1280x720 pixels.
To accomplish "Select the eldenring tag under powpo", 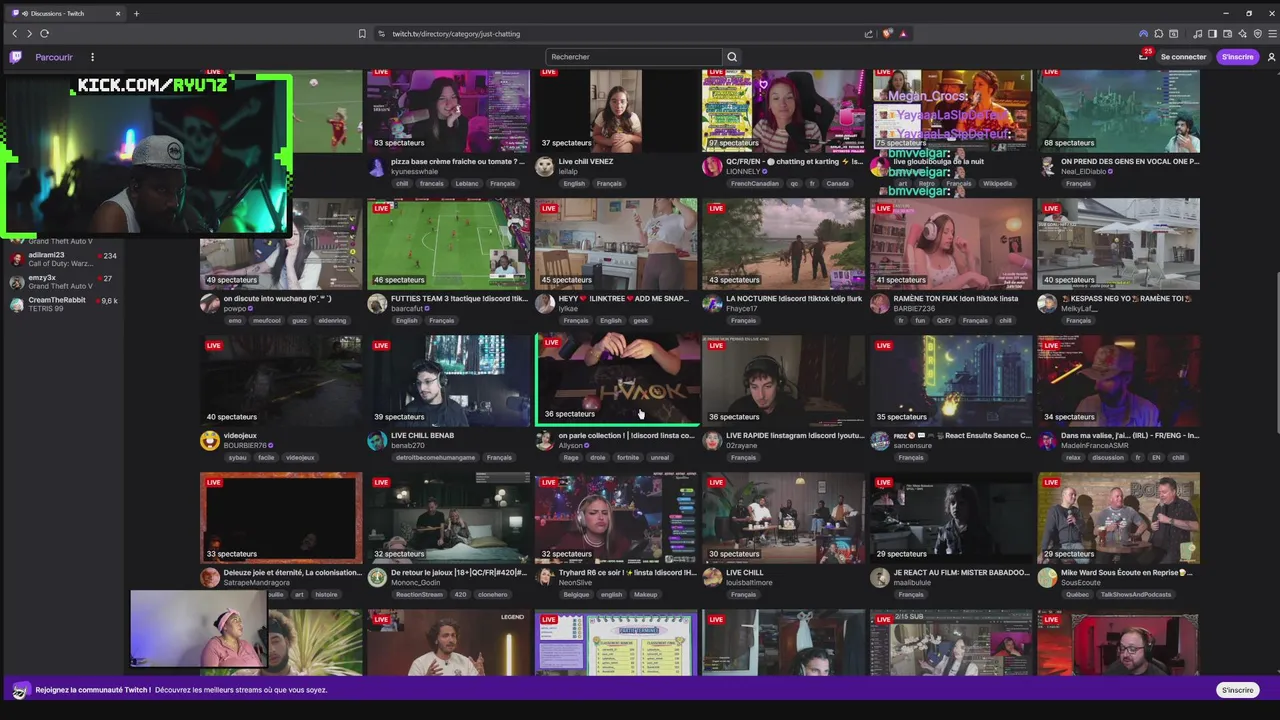I will click(x=332, y=321).
